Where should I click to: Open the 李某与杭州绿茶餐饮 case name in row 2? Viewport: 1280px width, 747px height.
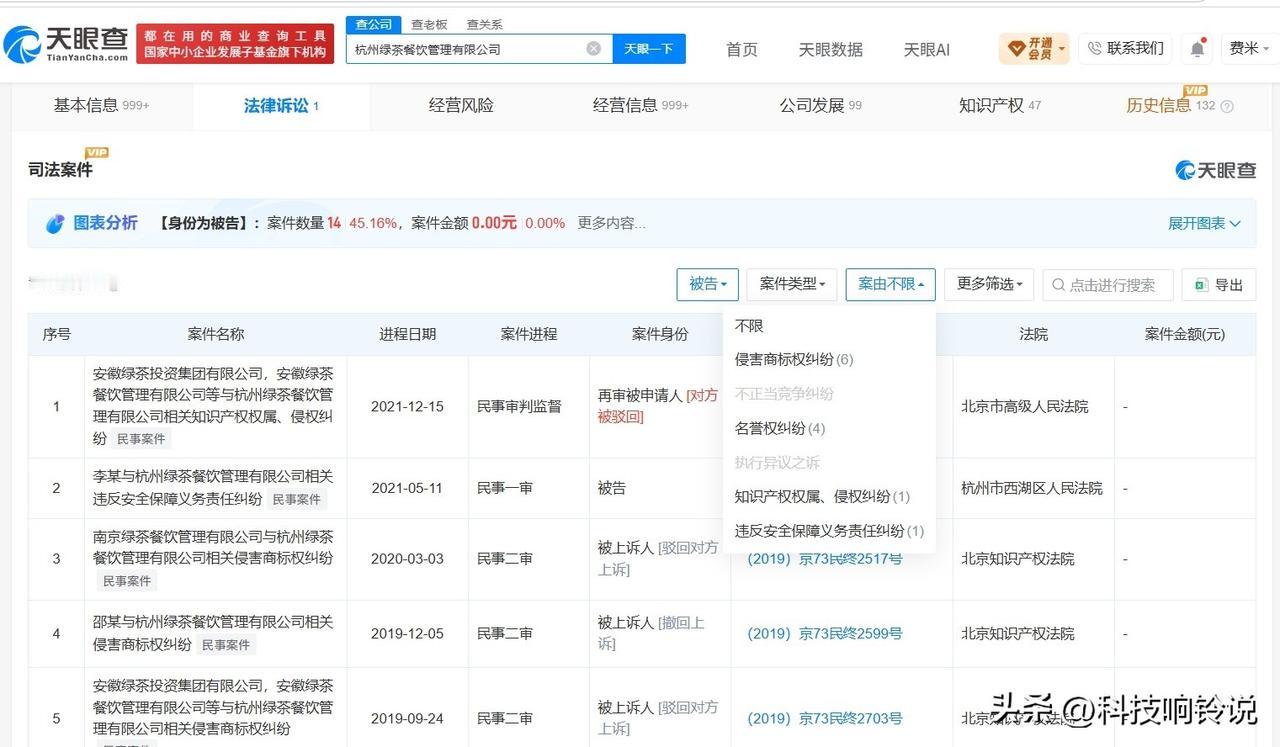point(213,487)
